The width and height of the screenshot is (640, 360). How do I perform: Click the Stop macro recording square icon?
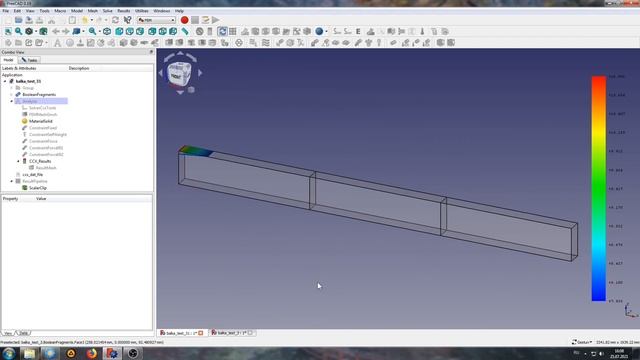click(x=195, y=20)
